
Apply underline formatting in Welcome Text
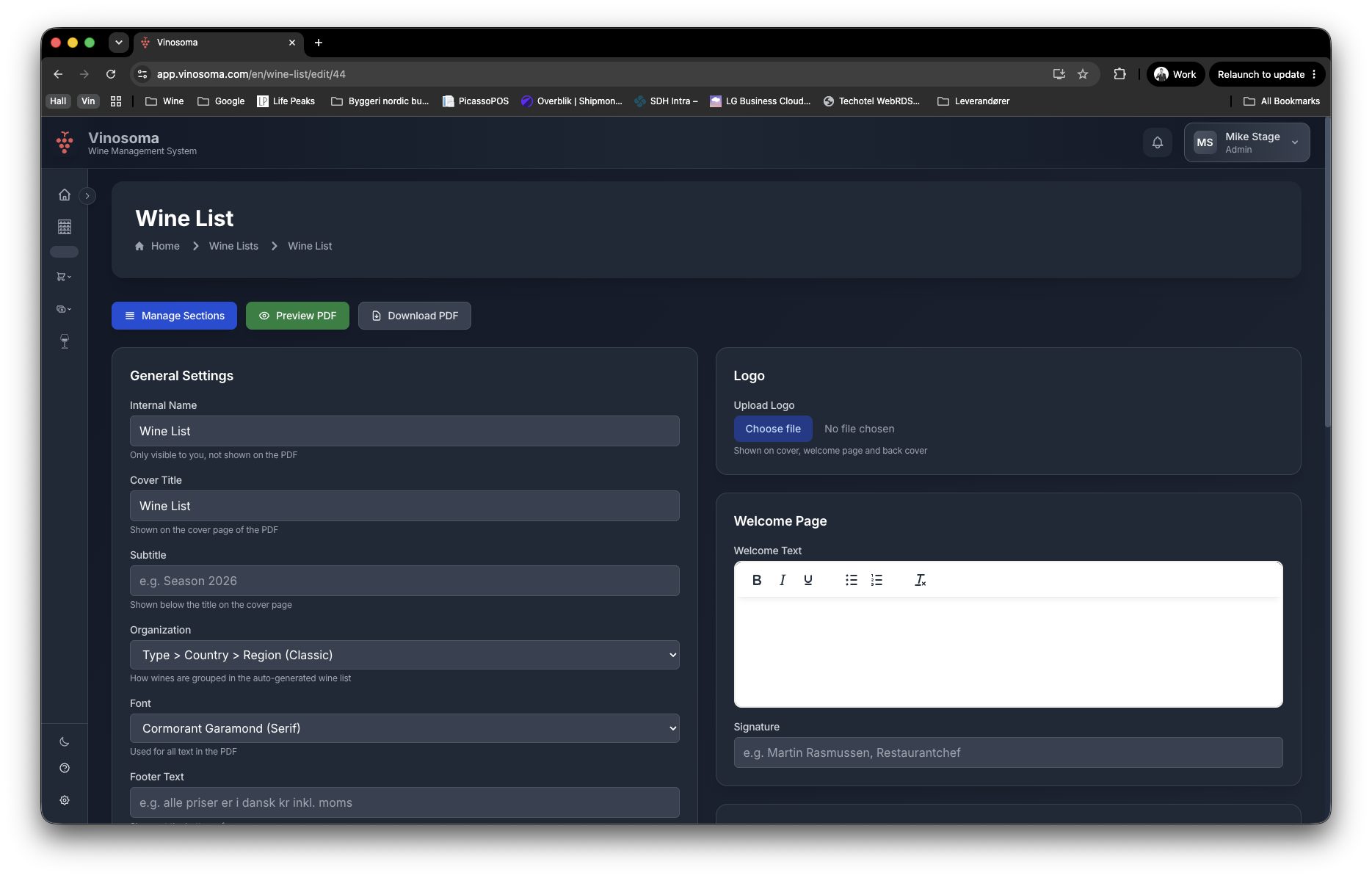pos(808,581)
